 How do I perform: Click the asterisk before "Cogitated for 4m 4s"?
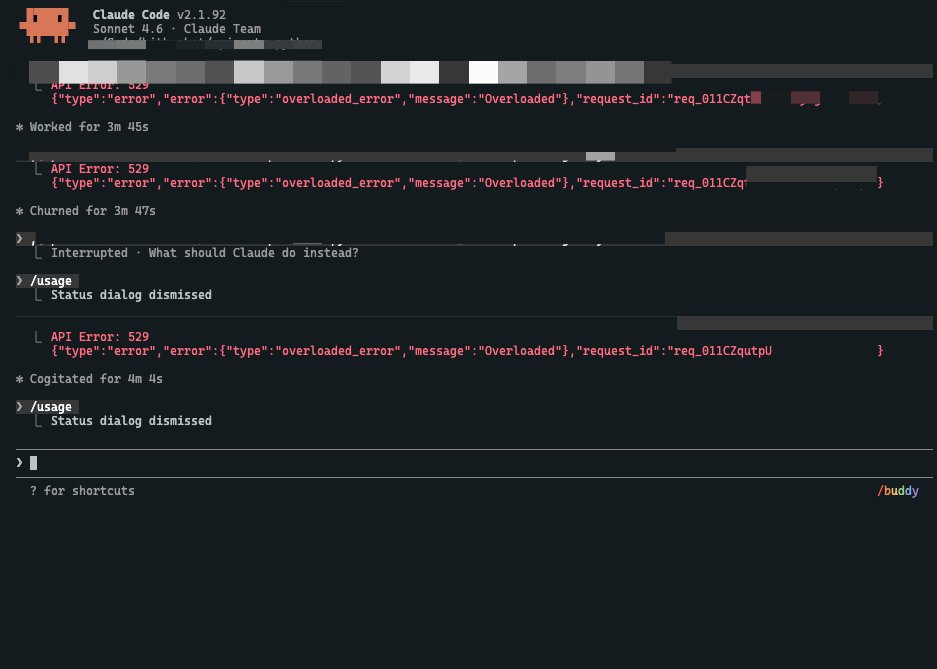(20, 379)
